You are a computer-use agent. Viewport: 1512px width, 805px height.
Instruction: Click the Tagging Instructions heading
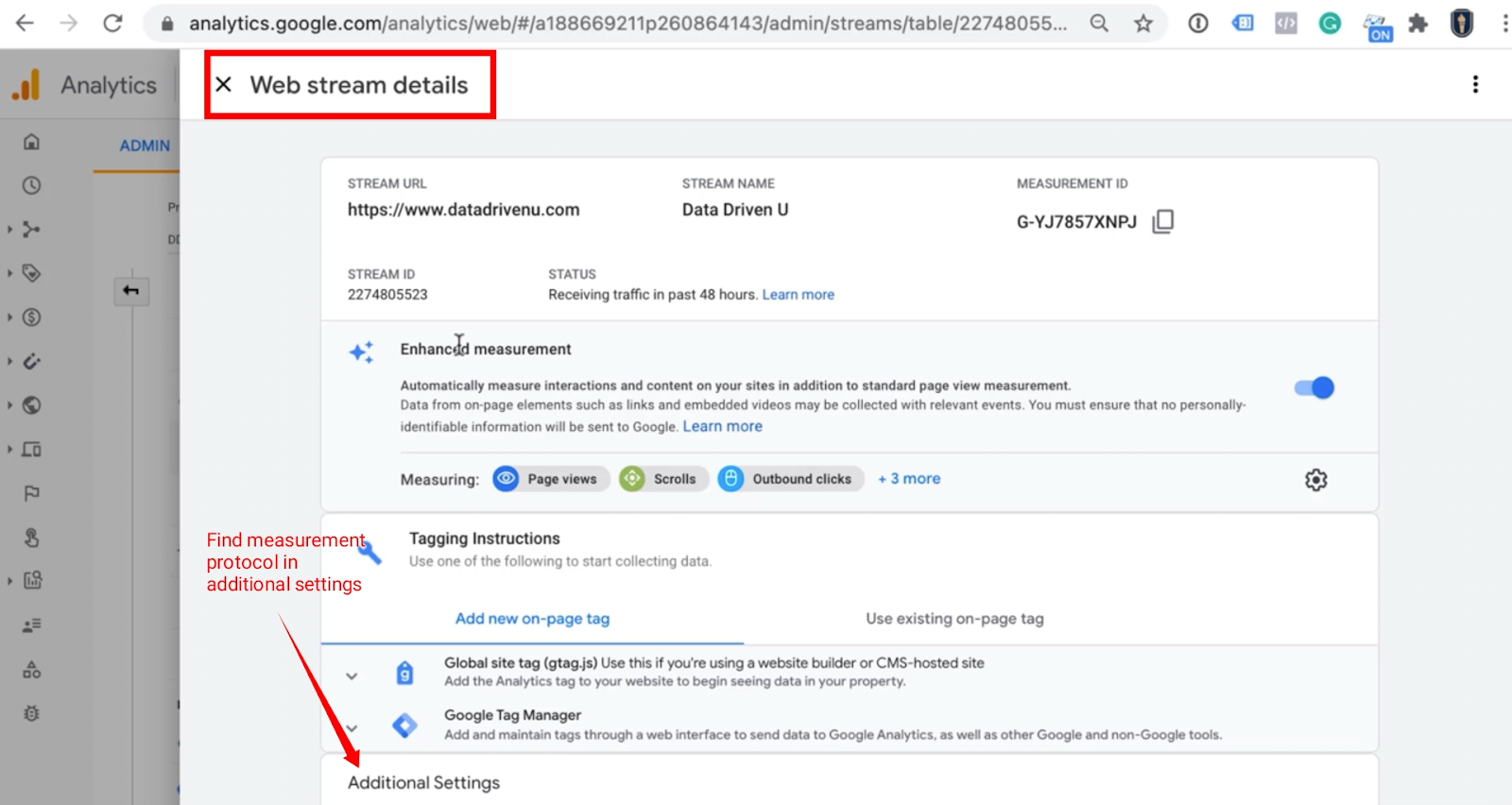[484, 539]
